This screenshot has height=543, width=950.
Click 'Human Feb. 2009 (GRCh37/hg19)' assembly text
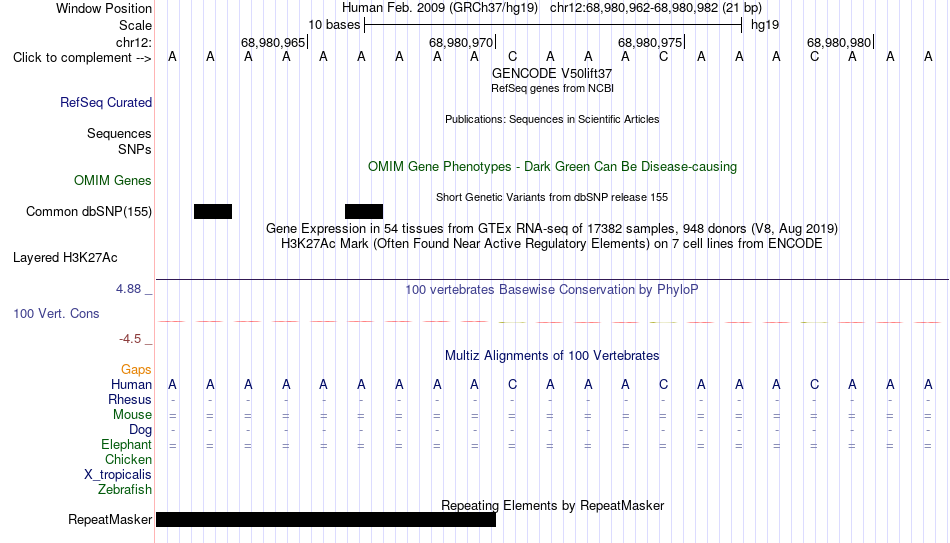pyautogui.click(x=440, y=8)
